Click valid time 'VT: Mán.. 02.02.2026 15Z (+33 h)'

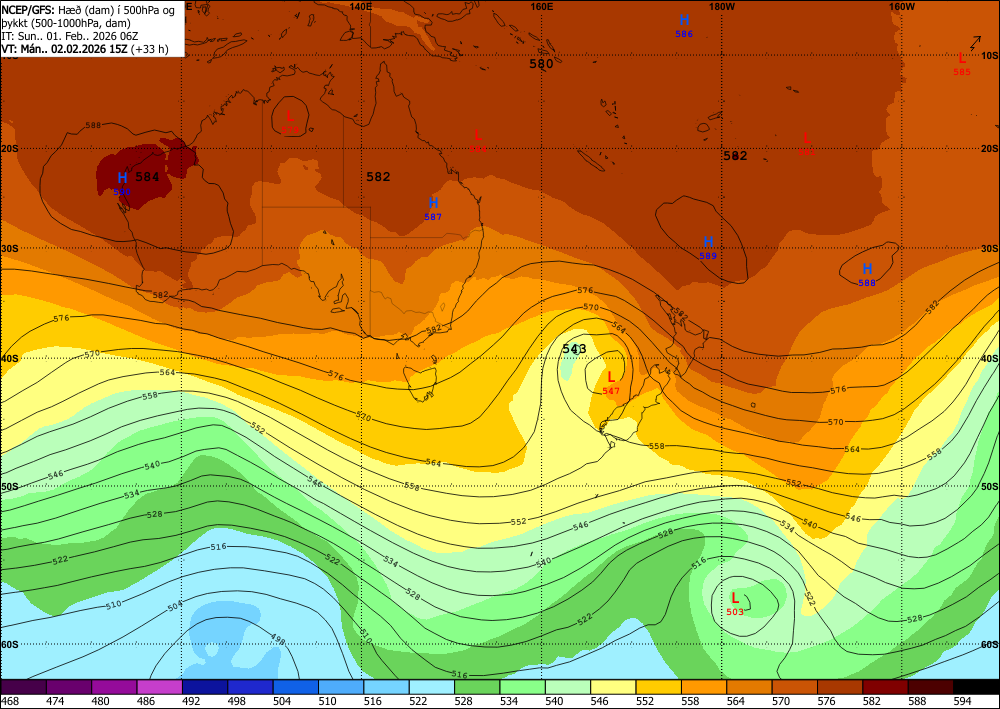click(85, 49)
